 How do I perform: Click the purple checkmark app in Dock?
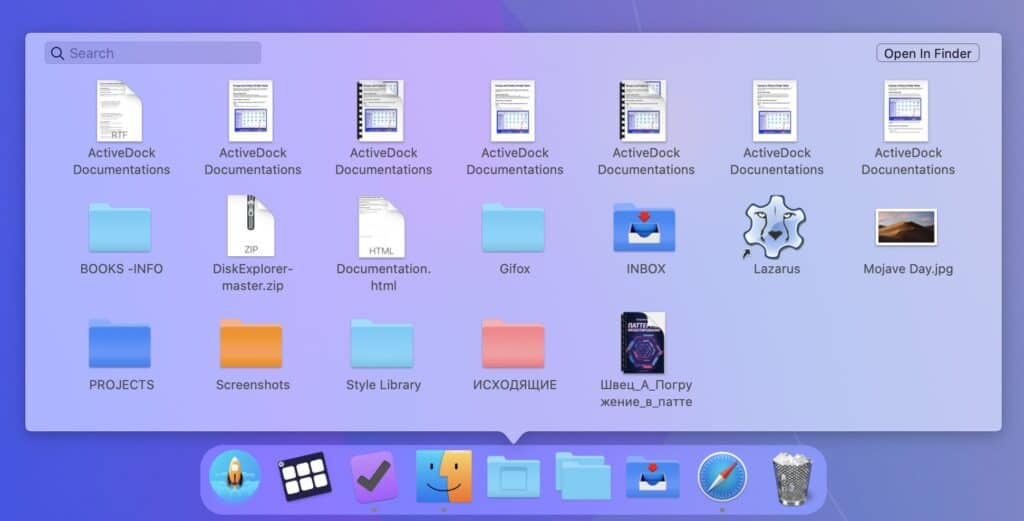(374, 477)
